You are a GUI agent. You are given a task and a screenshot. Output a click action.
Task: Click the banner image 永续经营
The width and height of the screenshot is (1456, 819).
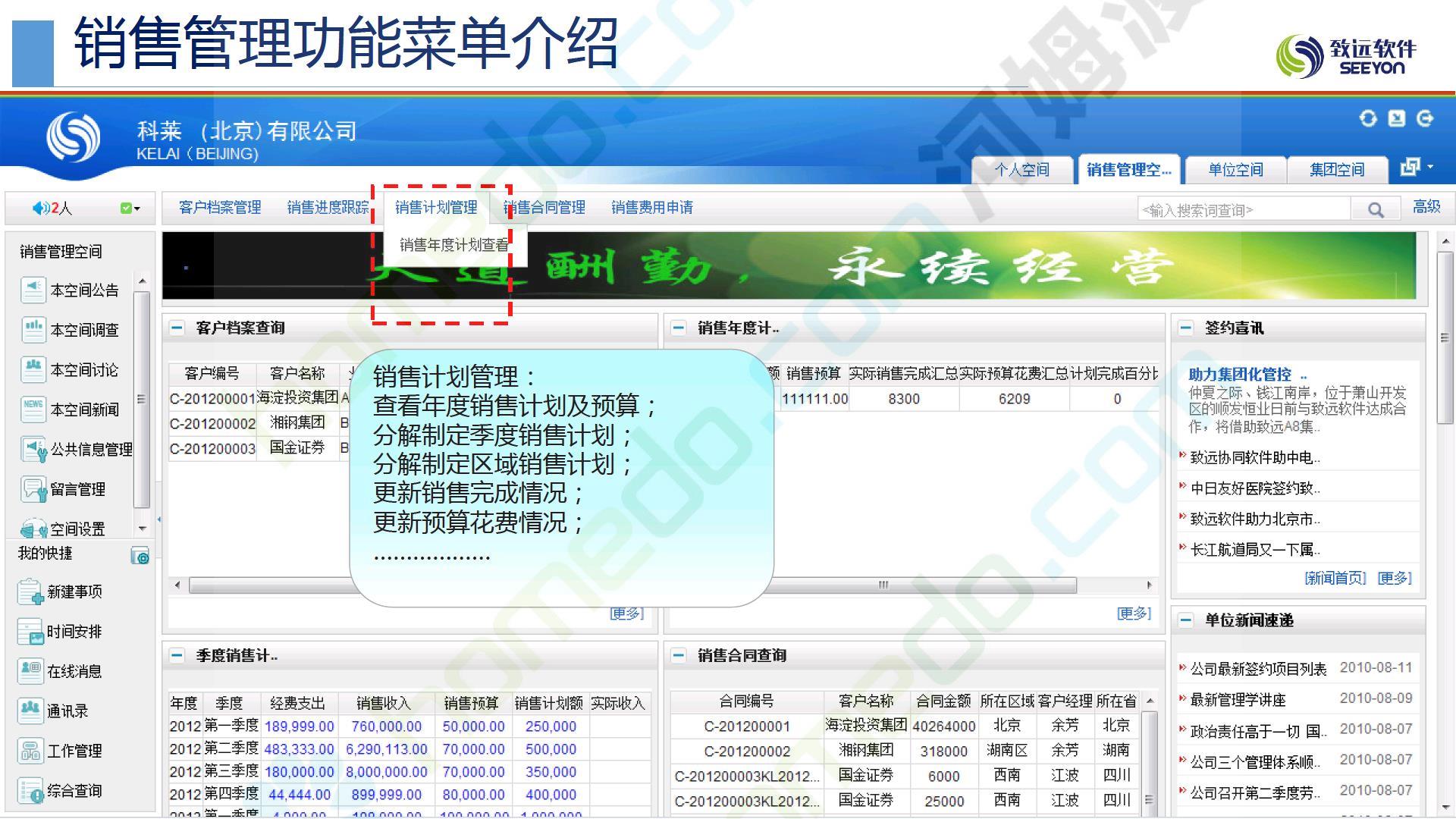(x=789, y=266)
